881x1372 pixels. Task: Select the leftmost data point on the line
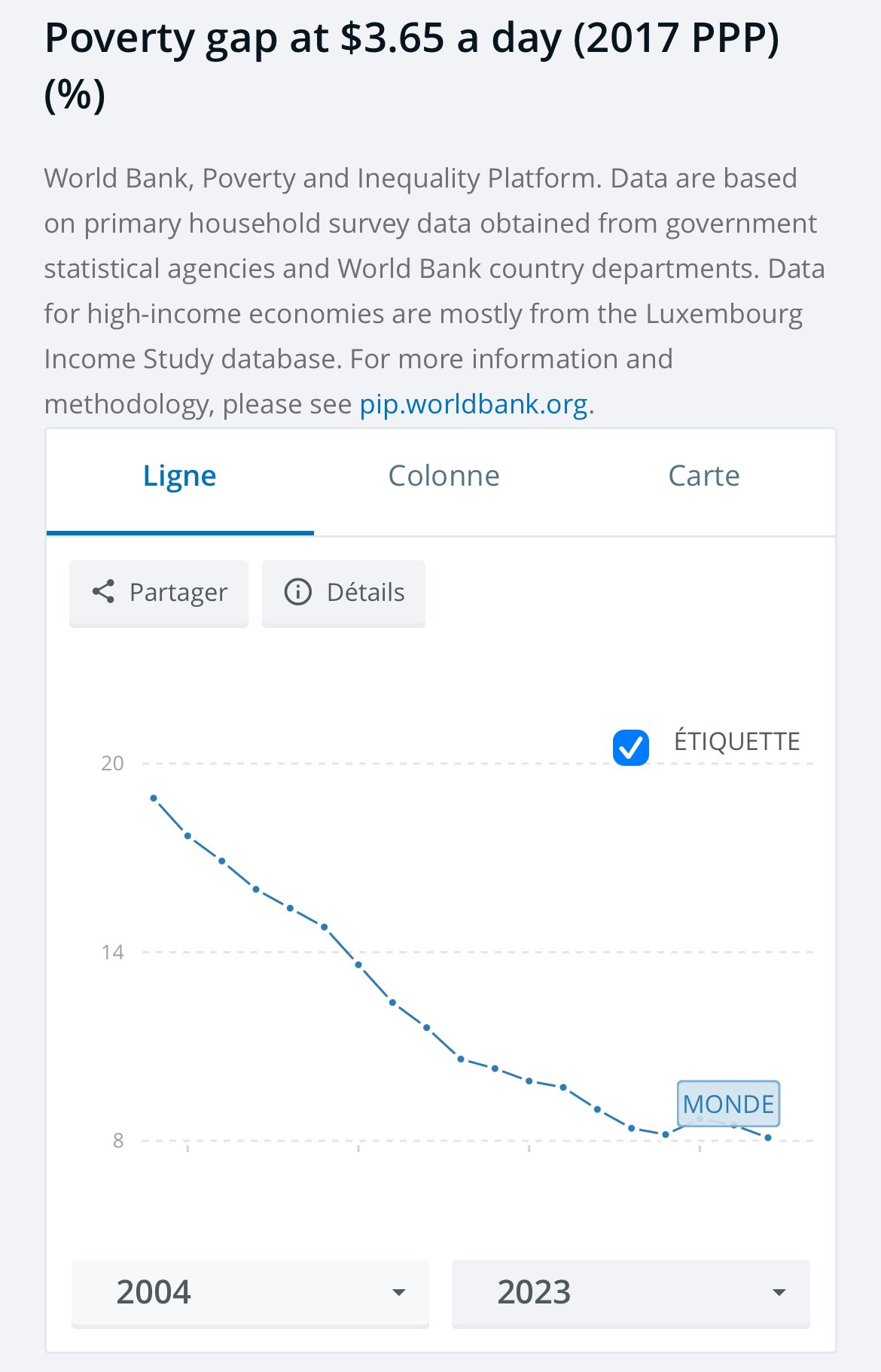(x=154, y=798)
